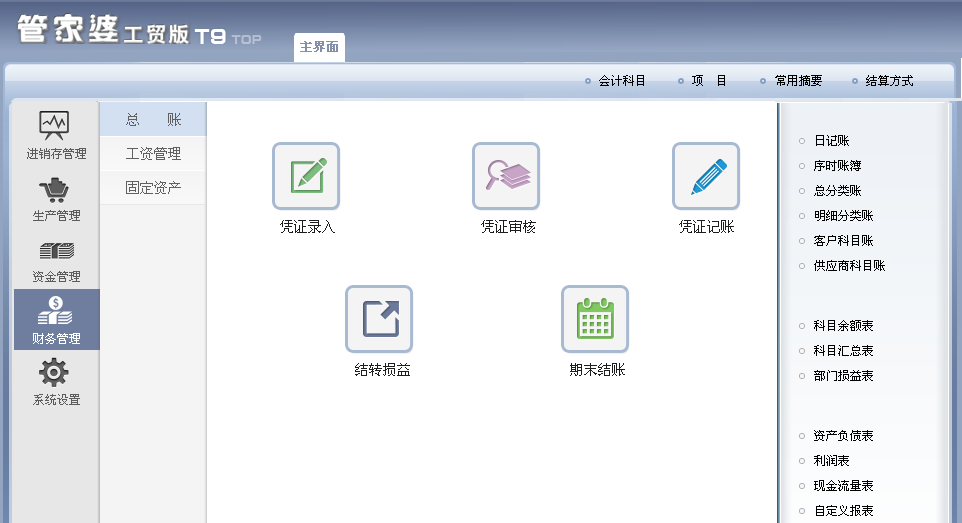Viewport: 962px width, 523px height.
Task: Switch to the 主界面 tab
Action: point(319,47)
